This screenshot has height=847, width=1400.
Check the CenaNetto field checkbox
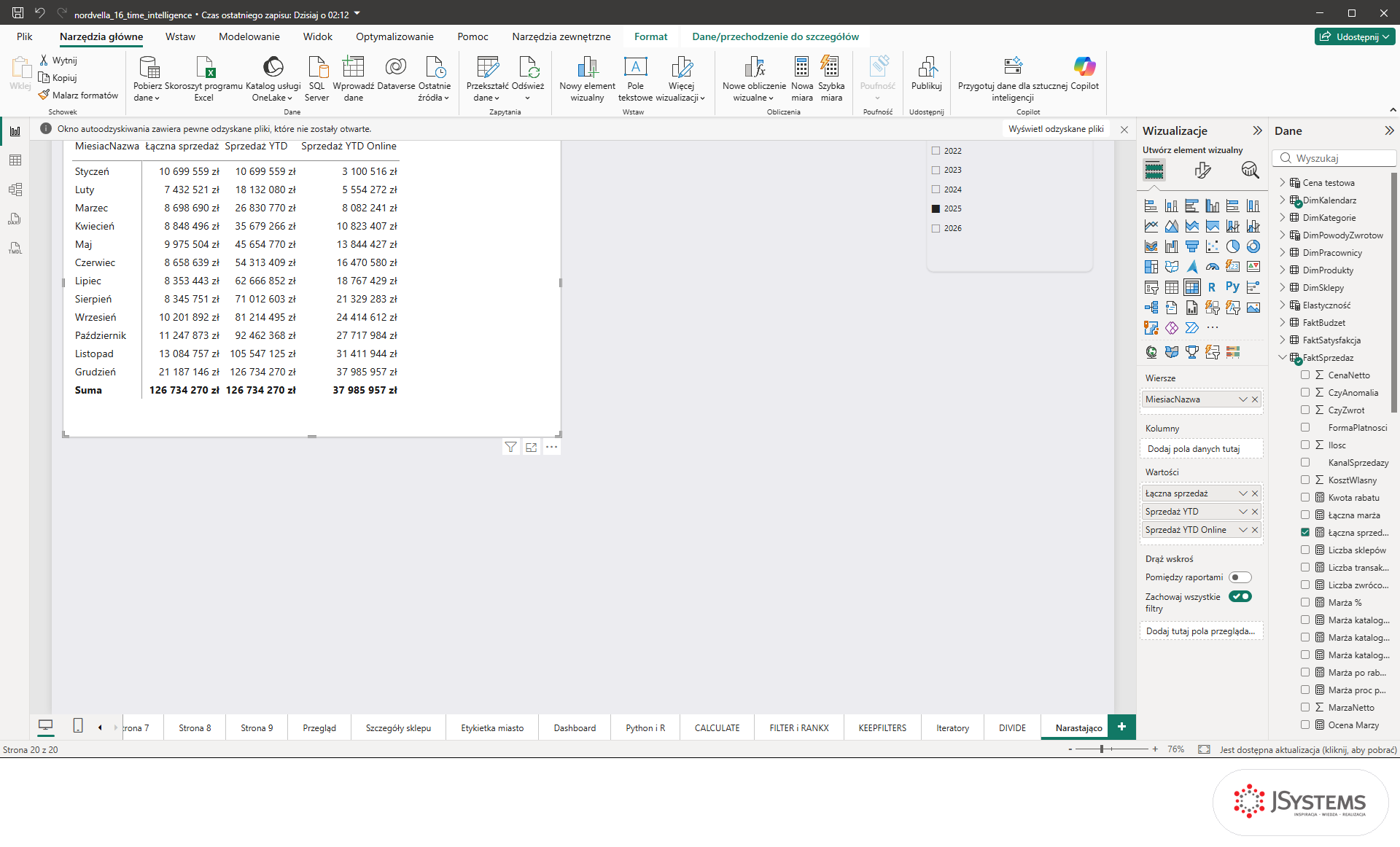(1305, 375)
